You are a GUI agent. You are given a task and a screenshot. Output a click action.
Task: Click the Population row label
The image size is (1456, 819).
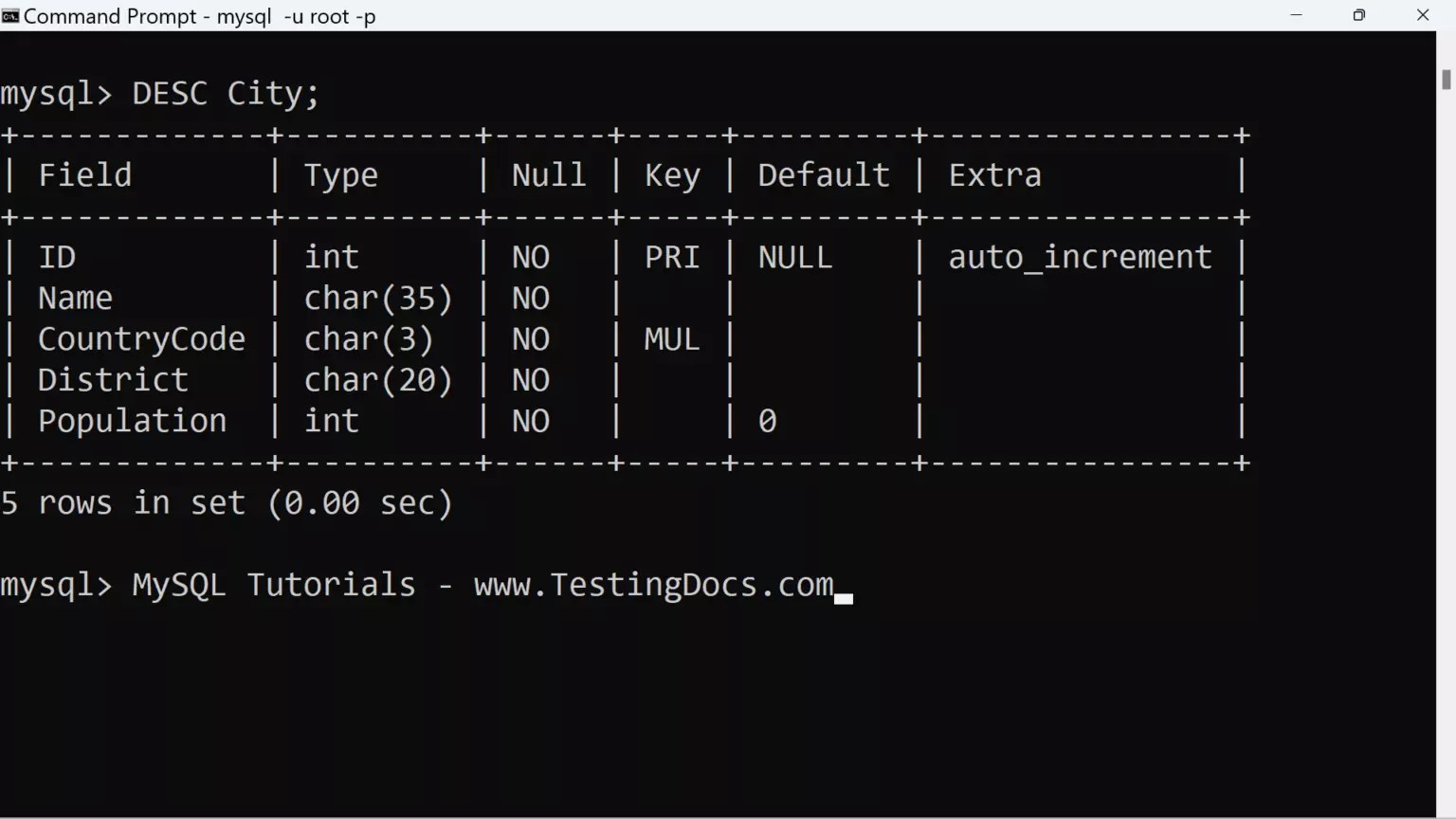click(132, 420)
